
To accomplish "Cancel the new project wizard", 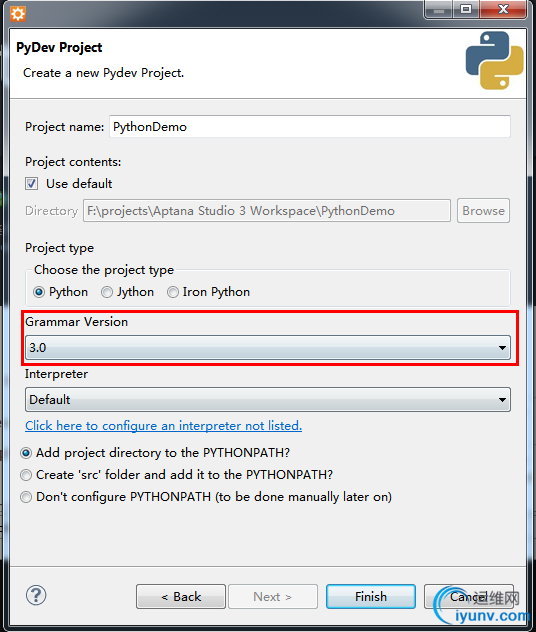I will coord(469,597).
